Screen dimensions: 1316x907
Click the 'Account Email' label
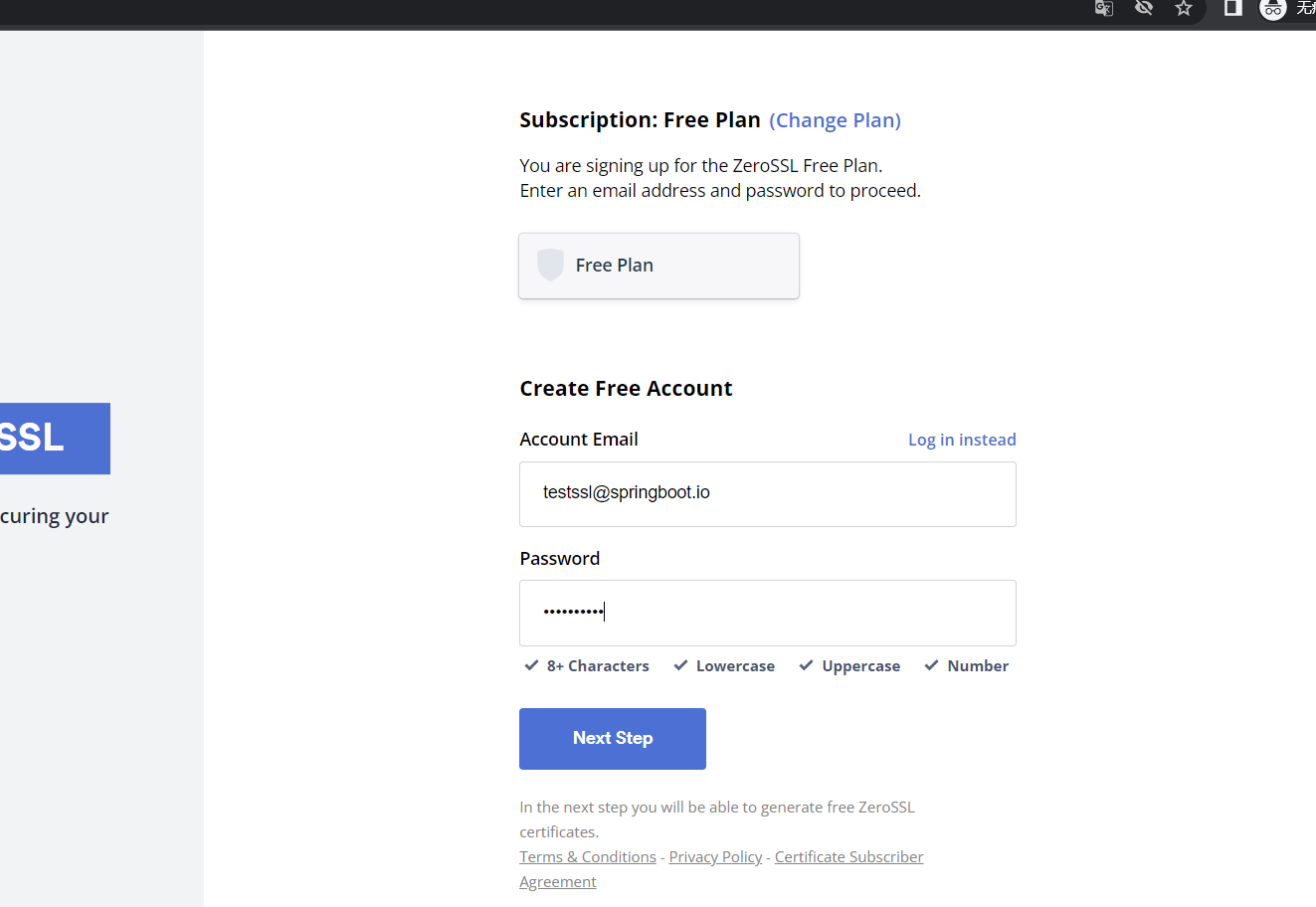[x=579, y=440]
